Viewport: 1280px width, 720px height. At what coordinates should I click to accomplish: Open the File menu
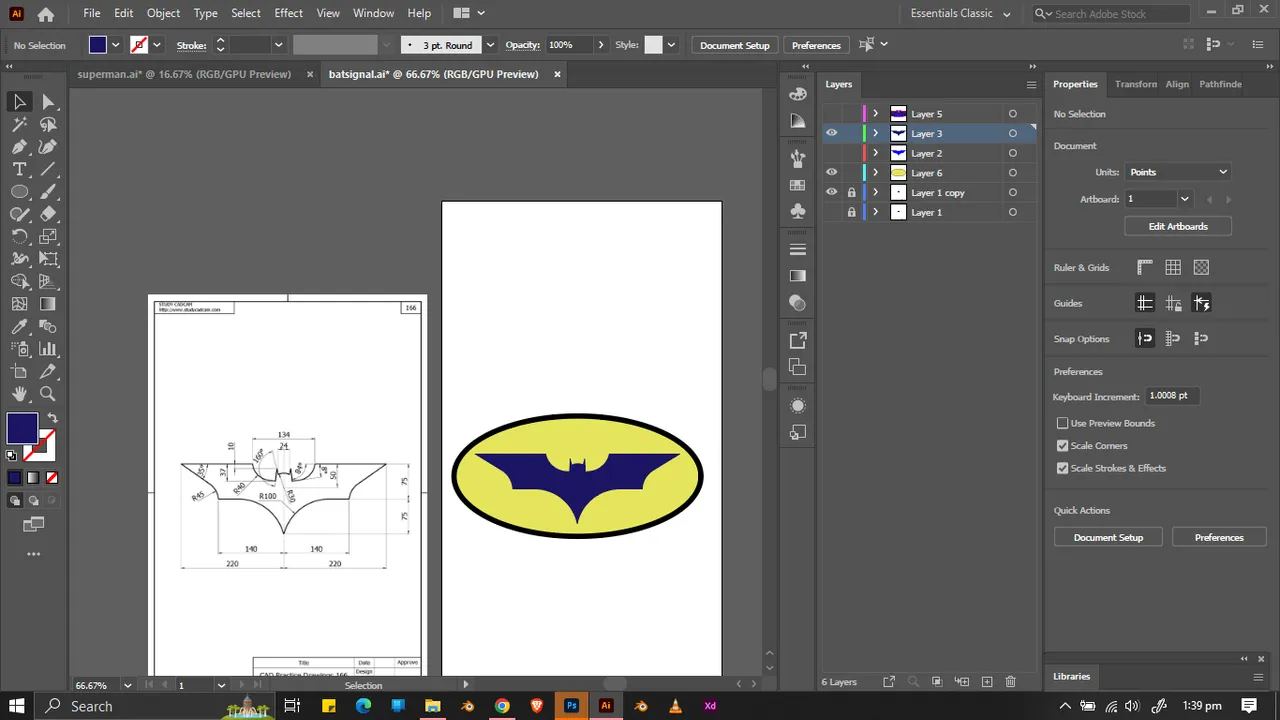tap(92, 13)
